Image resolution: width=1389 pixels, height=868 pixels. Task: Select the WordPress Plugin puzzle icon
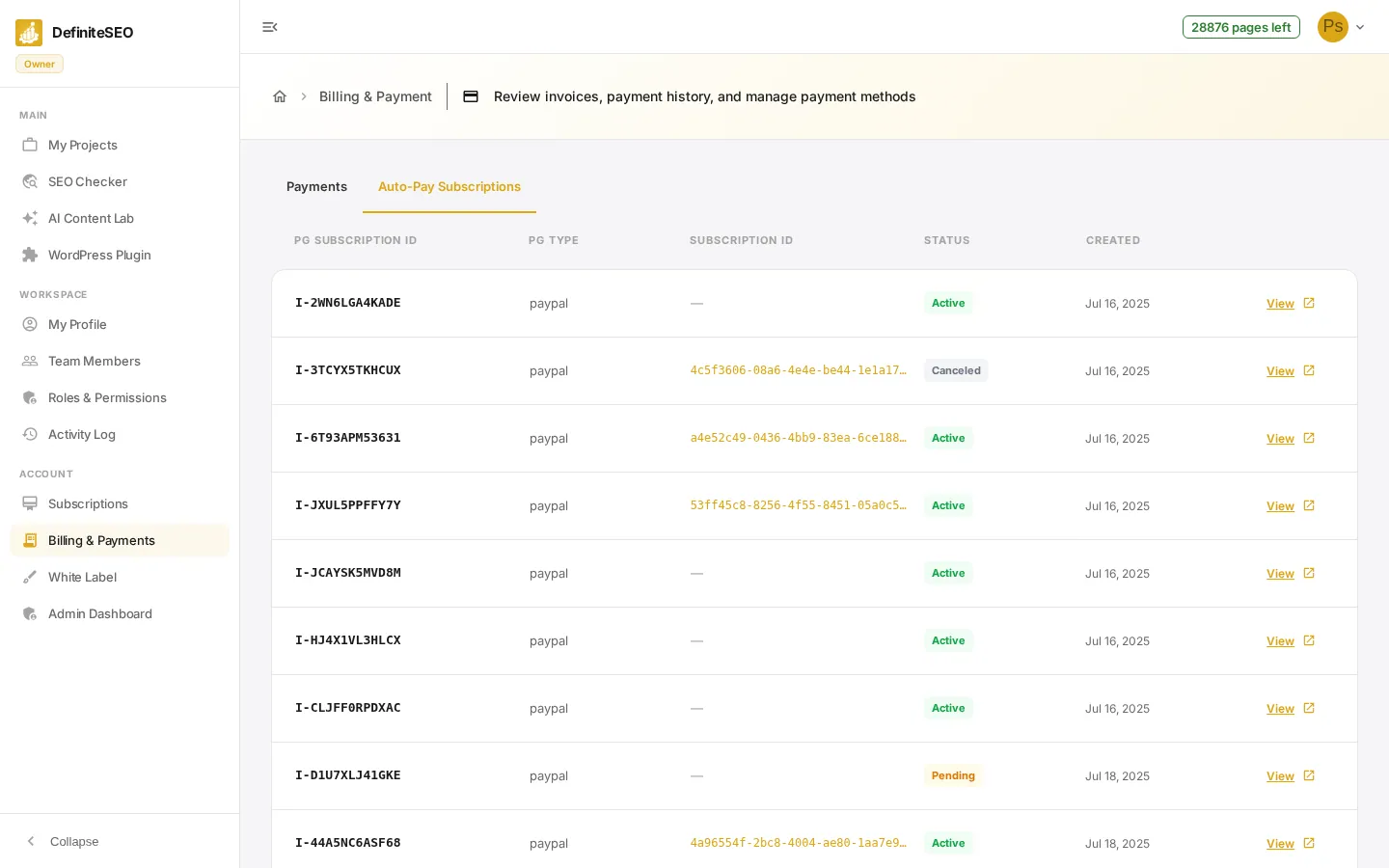click(30, 255)
